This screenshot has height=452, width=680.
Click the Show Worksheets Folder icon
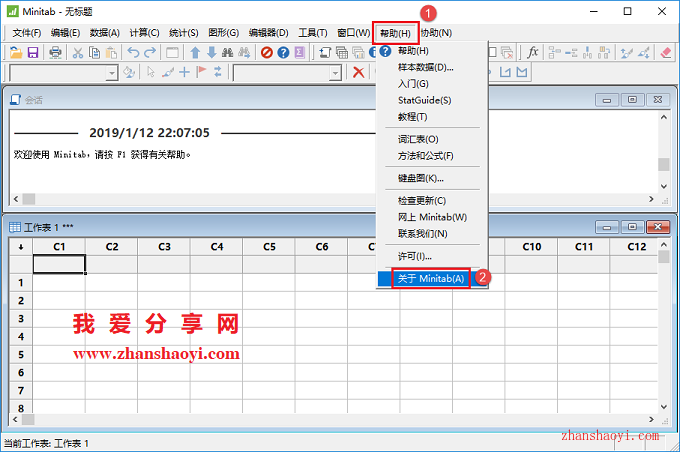(342, 52)
